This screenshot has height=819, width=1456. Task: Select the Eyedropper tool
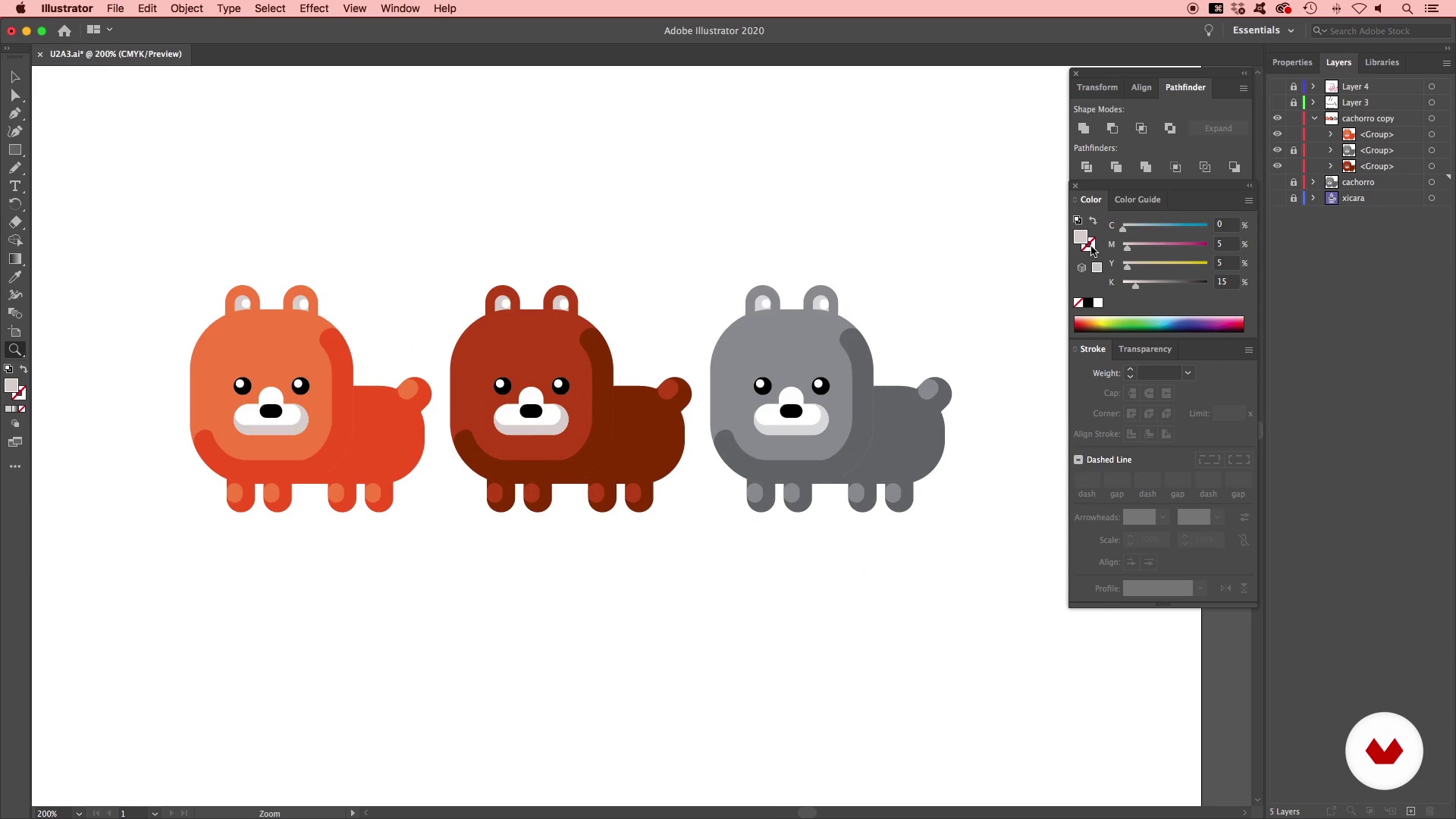point(14,277)
